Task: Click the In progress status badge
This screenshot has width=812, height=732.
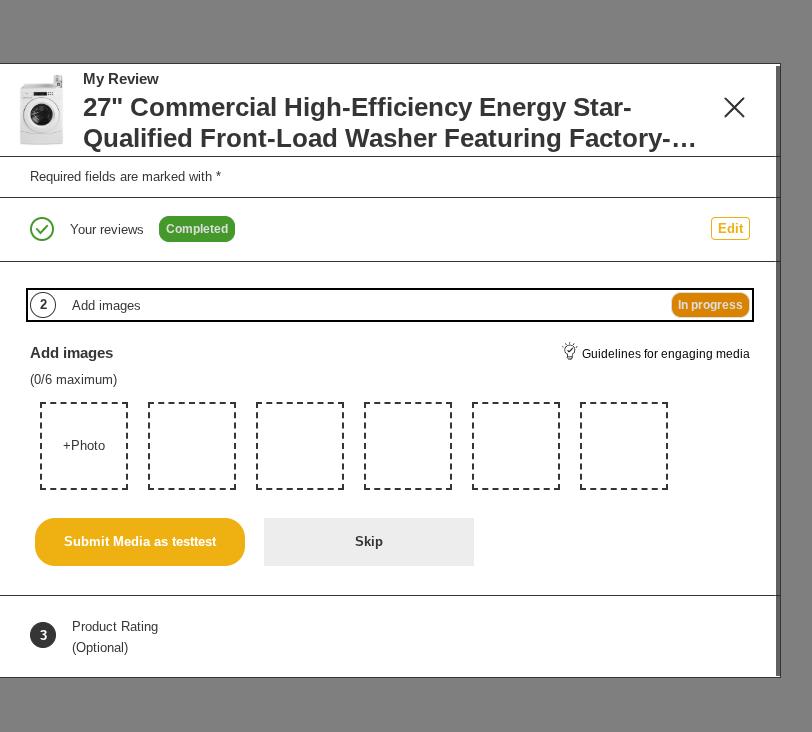Action: point(710,305)
